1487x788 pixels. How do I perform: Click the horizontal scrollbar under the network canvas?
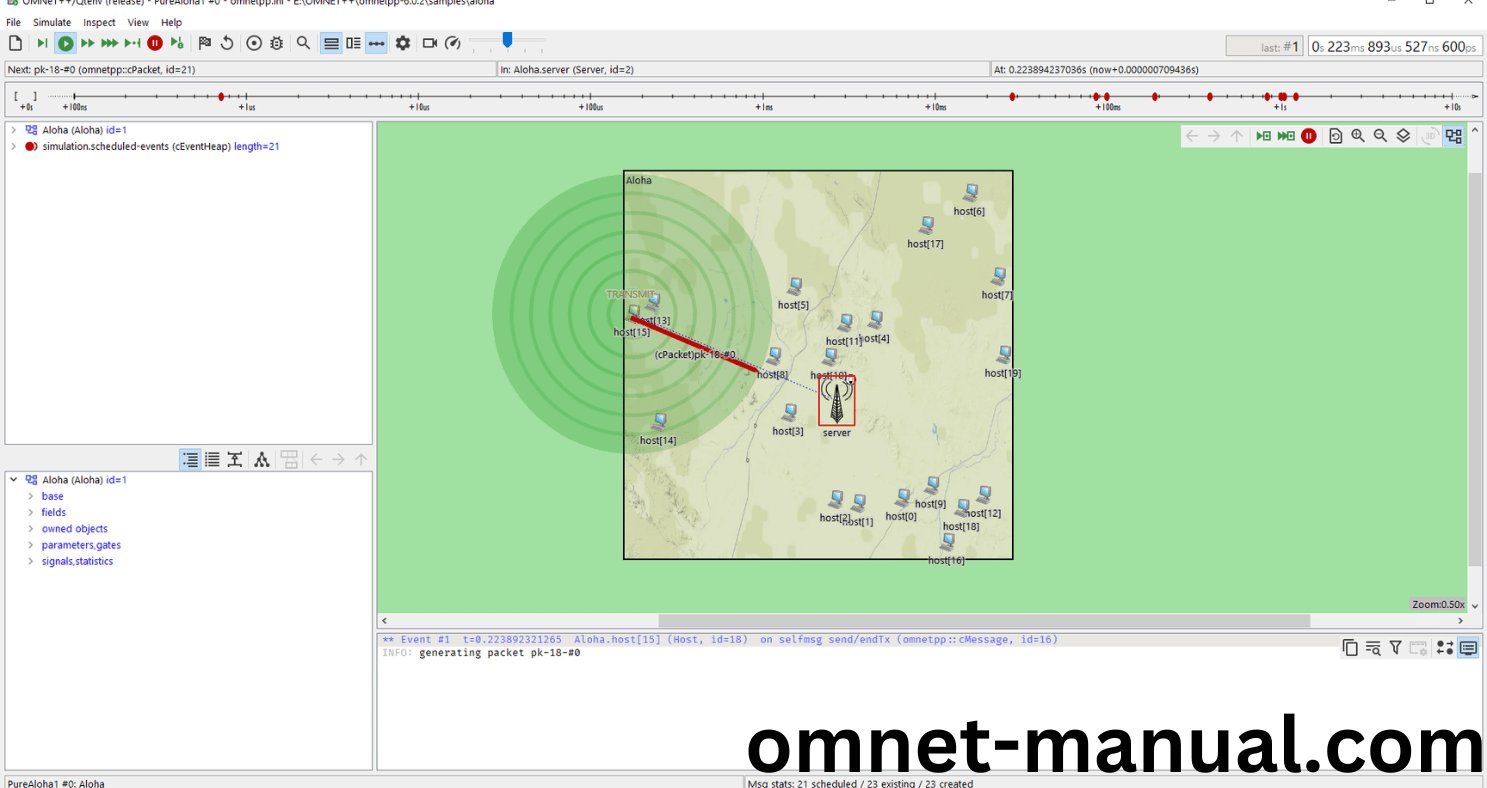pos(983,621)
